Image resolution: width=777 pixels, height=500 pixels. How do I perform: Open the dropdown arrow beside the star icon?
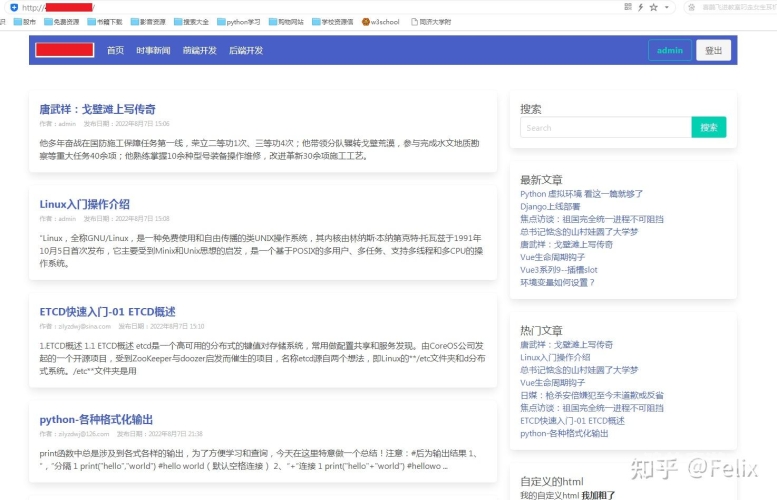point(666,7)
